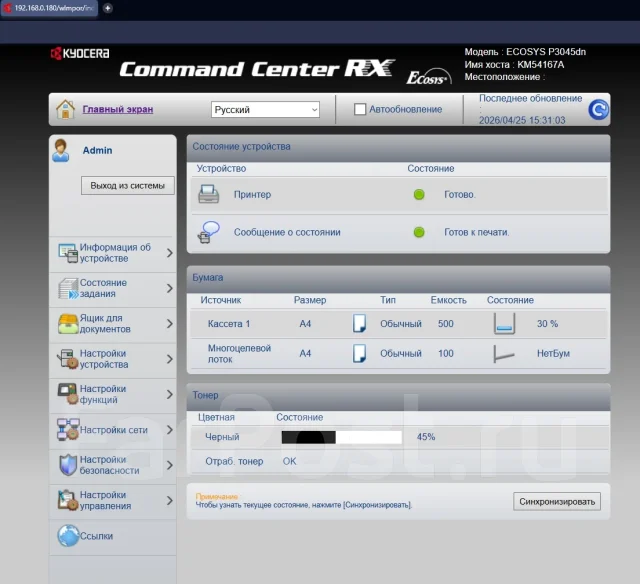Expand Настройки безопасности chevron
Image resolution: width=640 pixels, height=584 pixels.
(170, 465)
